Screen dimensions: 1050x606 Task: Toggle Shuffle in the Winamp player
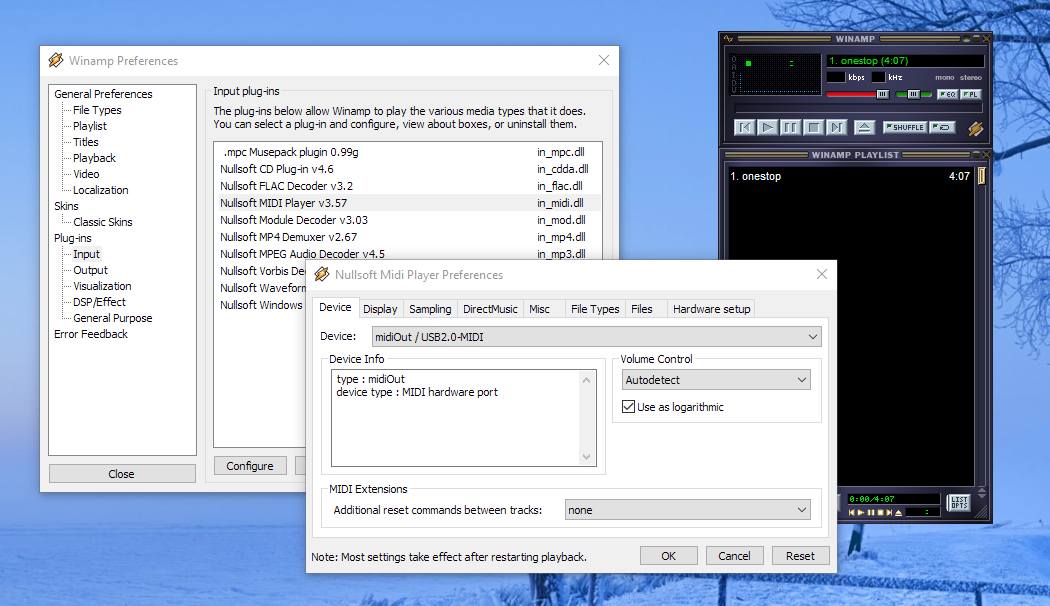click(905, 127)
